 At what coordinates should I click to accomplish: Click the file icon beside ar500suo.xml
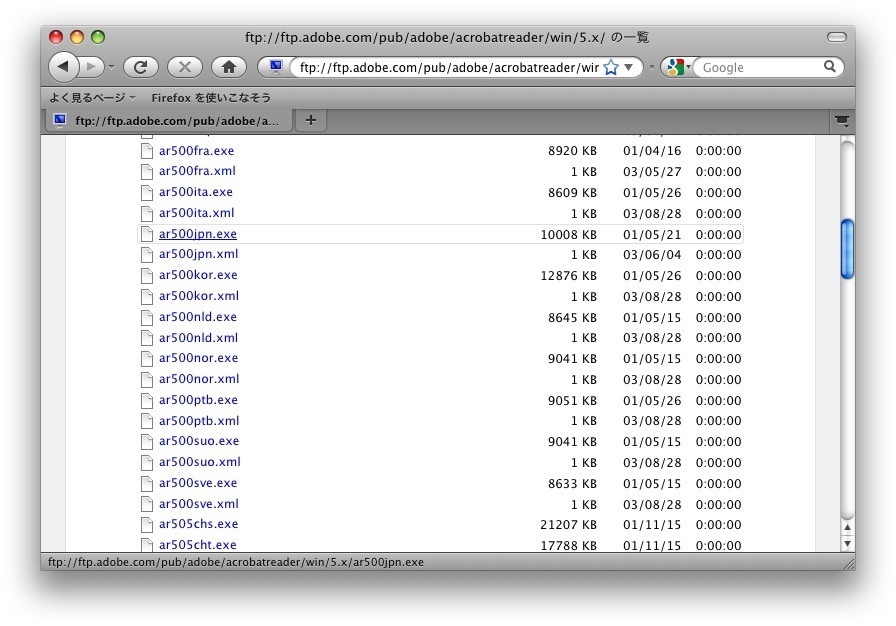pos(147,462)
